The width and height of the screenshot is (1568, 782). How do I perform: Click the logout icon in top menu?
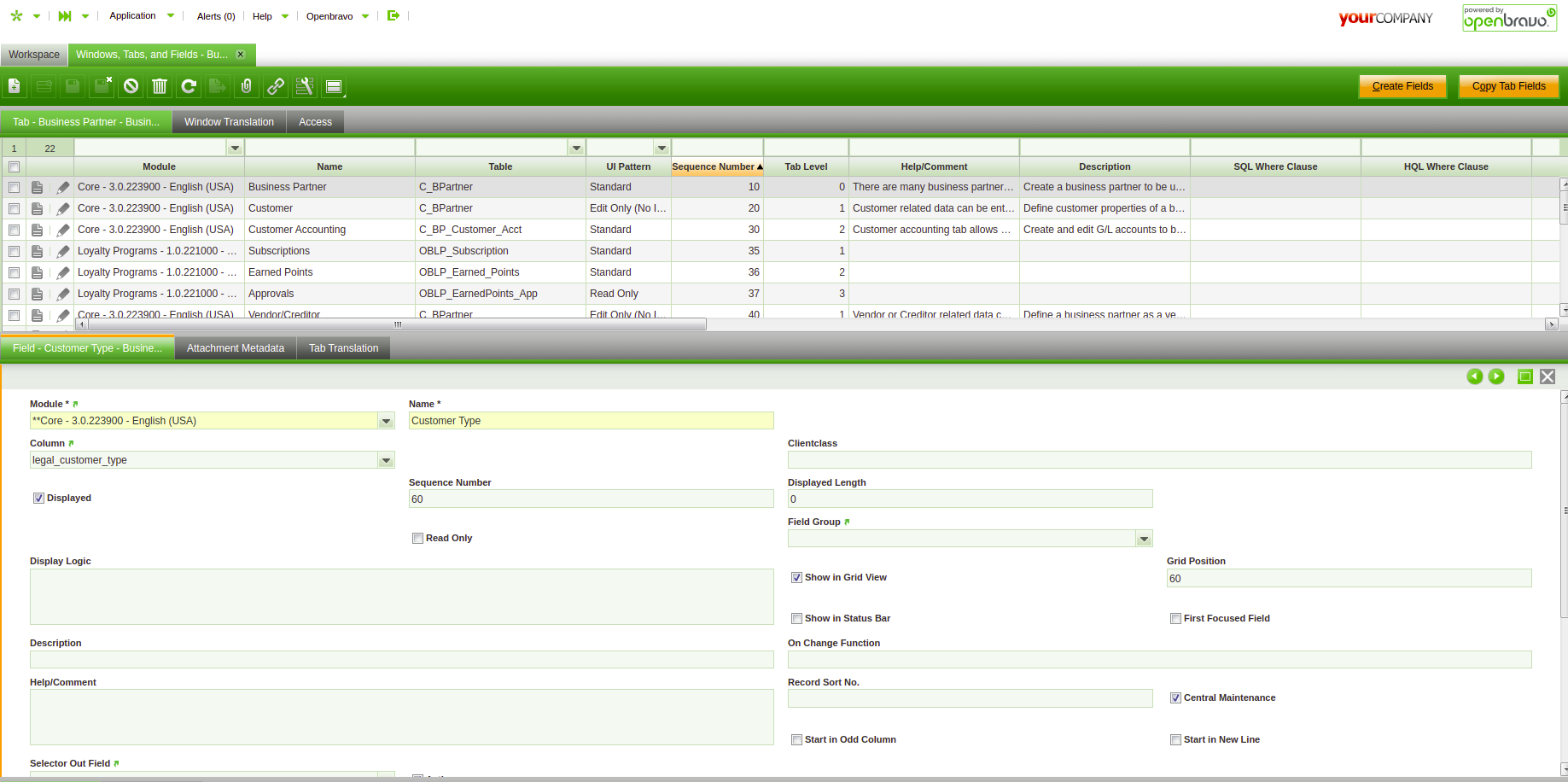(393, 15)
